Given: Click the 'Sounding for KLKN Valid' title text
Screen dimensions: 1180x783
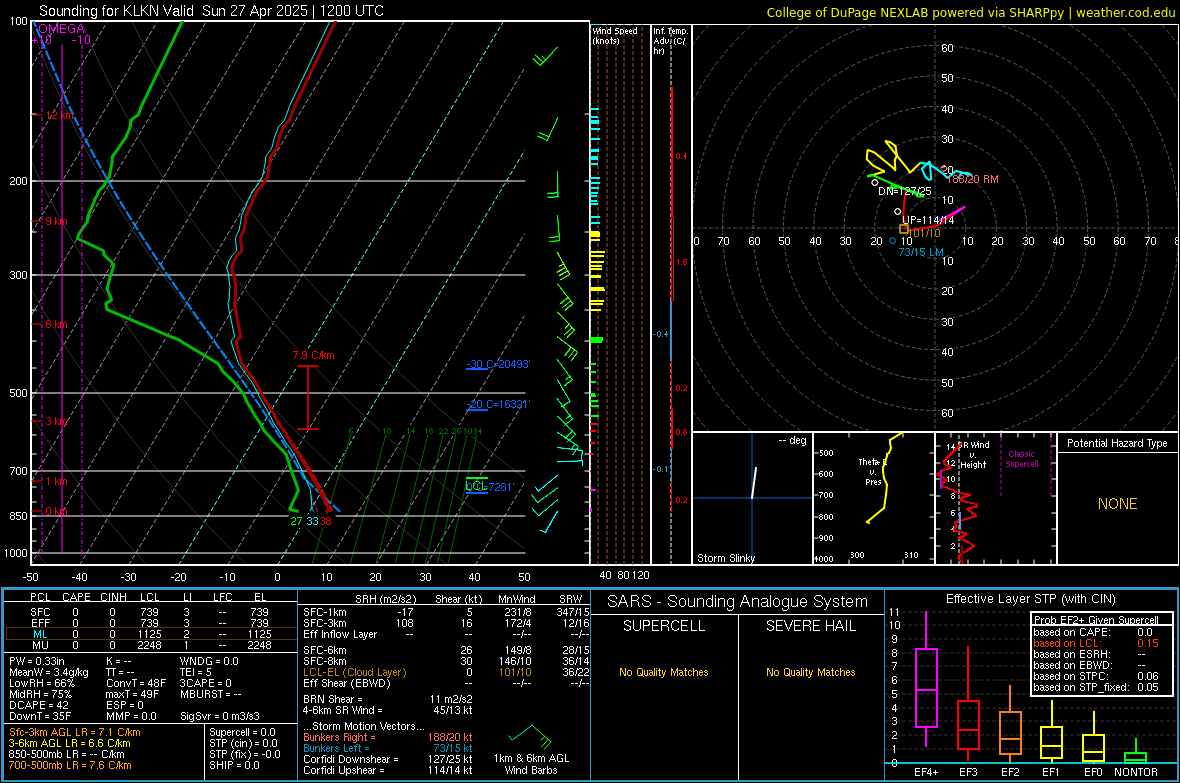Looking at the screenshot, I should [117, 11].
